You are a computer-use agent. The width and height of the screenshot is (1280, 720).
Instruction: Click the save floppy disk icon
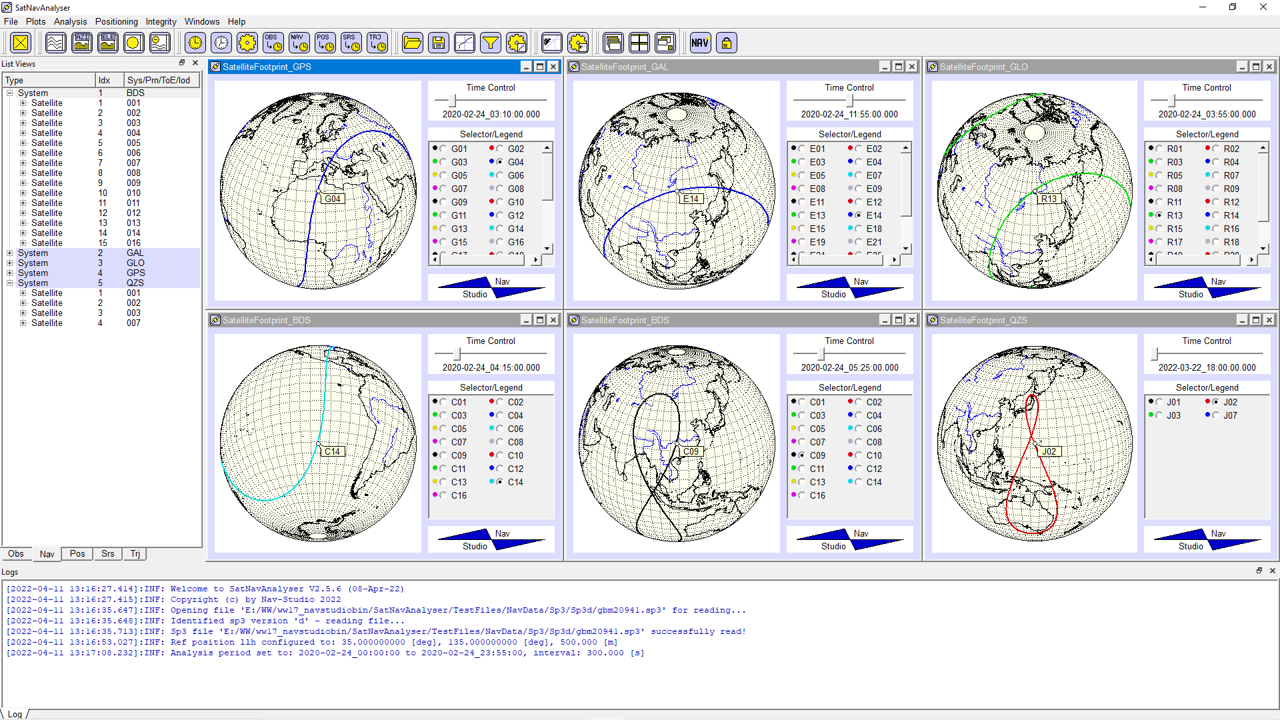pos(438,42)
